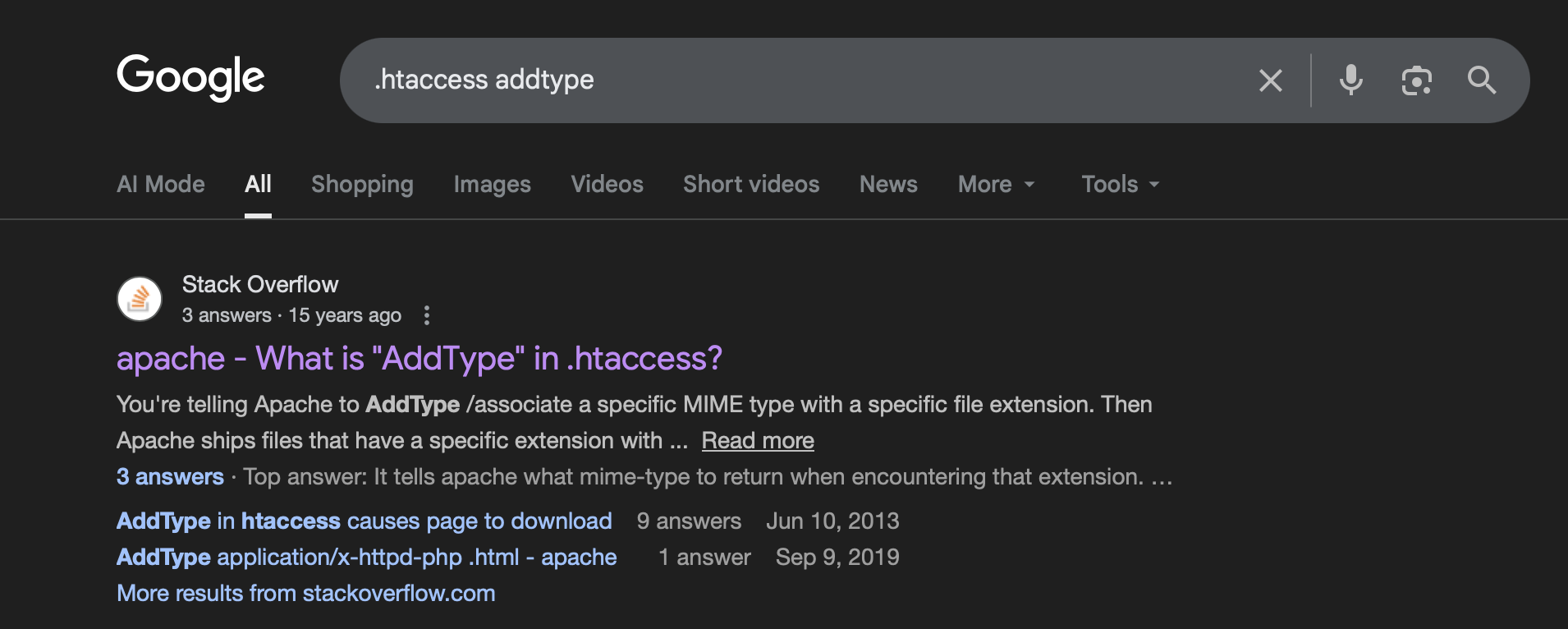Viewport: 1568px width, 629px height.
Task: Go to the Shopping tab
Action: point(362,184)
